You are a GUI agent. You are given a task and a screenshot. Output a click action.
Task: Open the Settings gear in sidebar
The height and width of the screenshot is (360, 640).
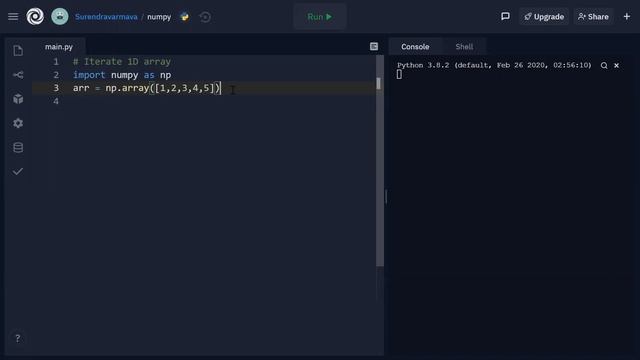pos(18,123)
